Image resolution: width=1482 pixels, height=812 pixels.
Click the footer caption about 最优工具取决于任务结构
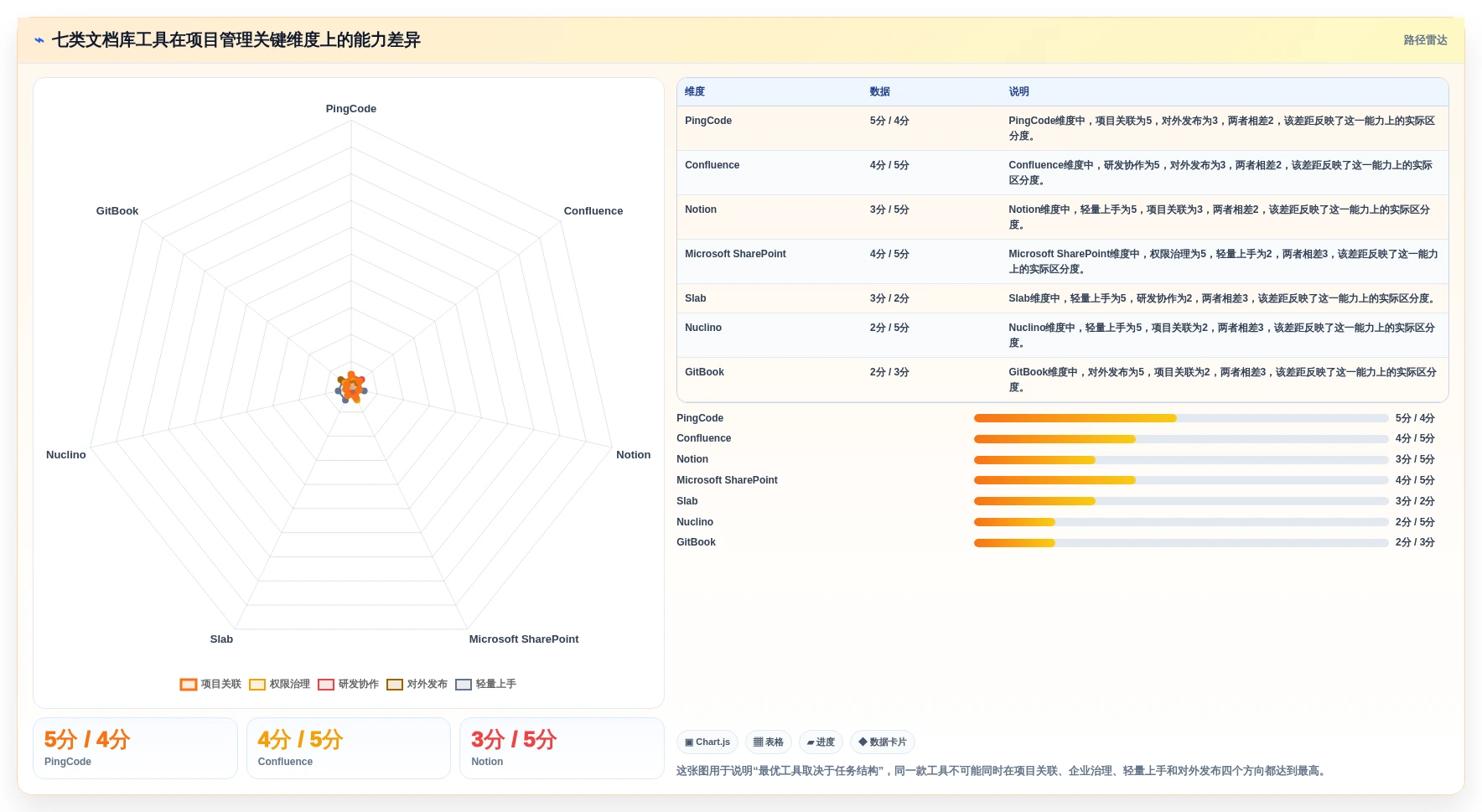[x=1003, y=771]
